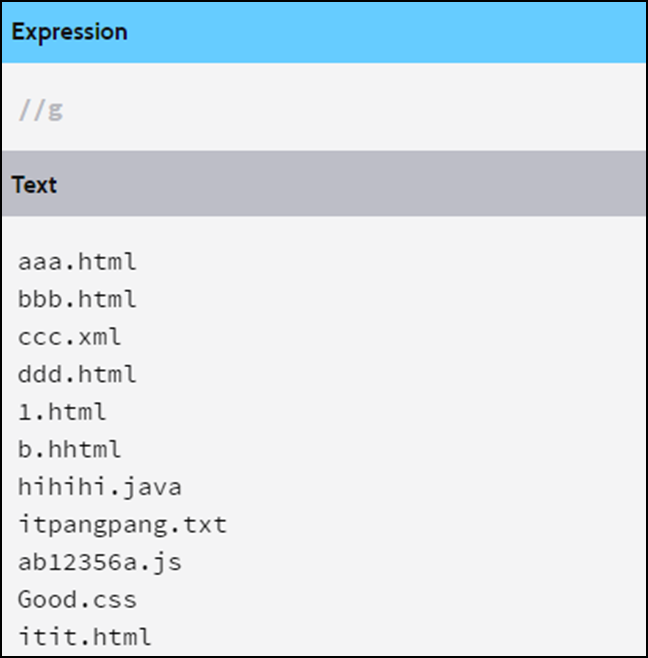The width and height of the screenshot is (648, 658).
Task: Click the Expression header bar
Action: click(324, 33)
